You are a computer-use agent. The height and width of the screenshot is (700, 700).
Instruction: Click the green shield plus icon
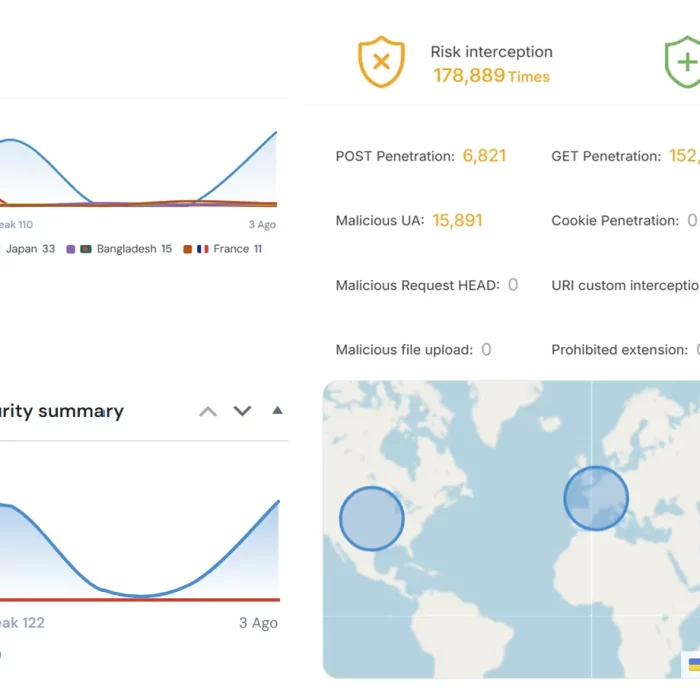click(683, 62)
